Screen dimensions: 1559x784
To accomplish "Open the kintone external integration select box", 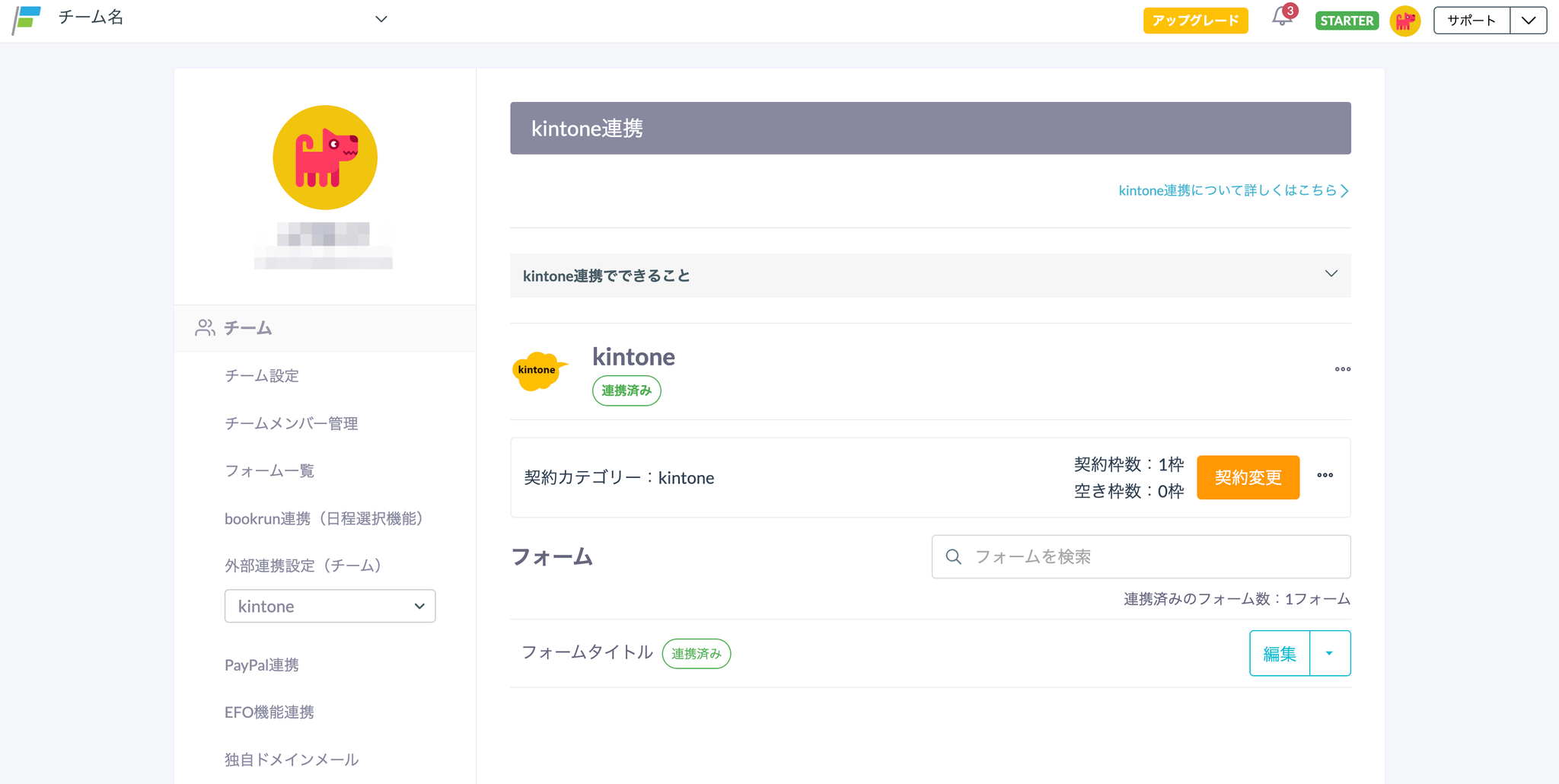I will coord(330,607).
